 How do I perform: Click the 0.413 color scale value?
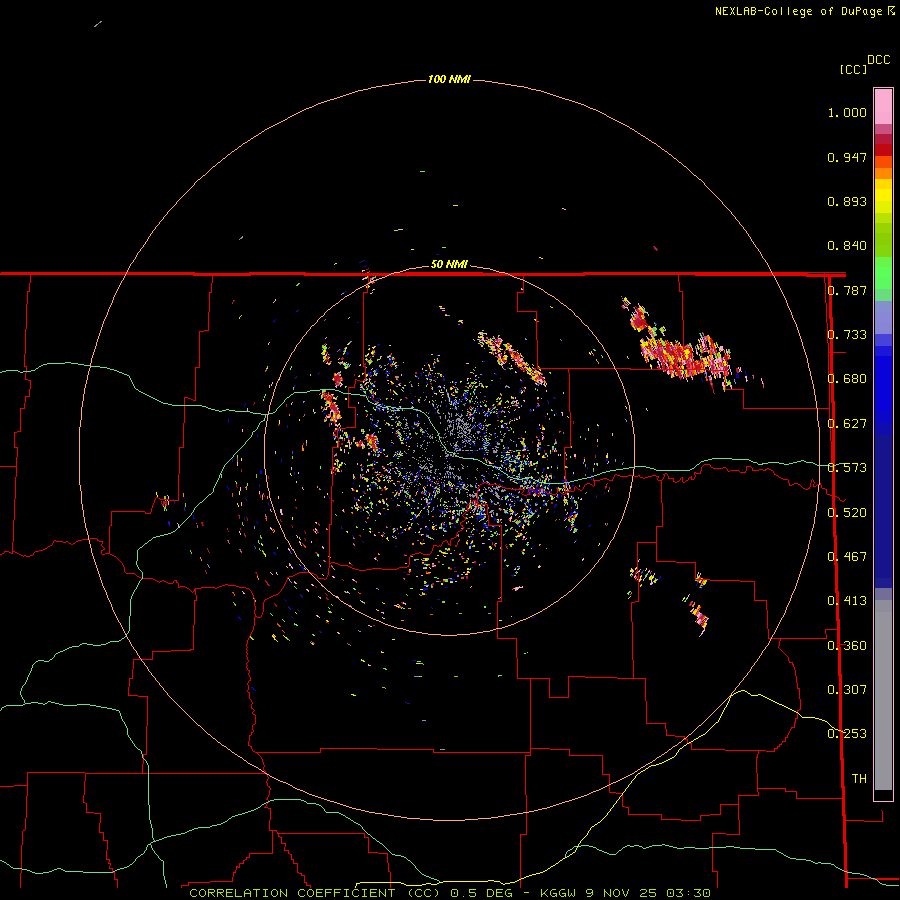[847, 601]
